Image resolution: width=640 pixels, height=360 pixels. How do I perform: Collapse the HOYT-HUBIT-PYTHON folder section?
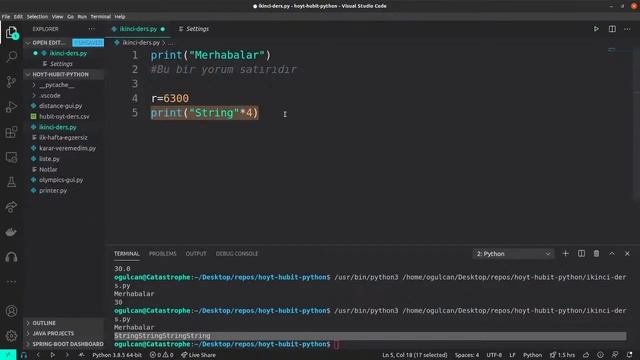(63, 74)
